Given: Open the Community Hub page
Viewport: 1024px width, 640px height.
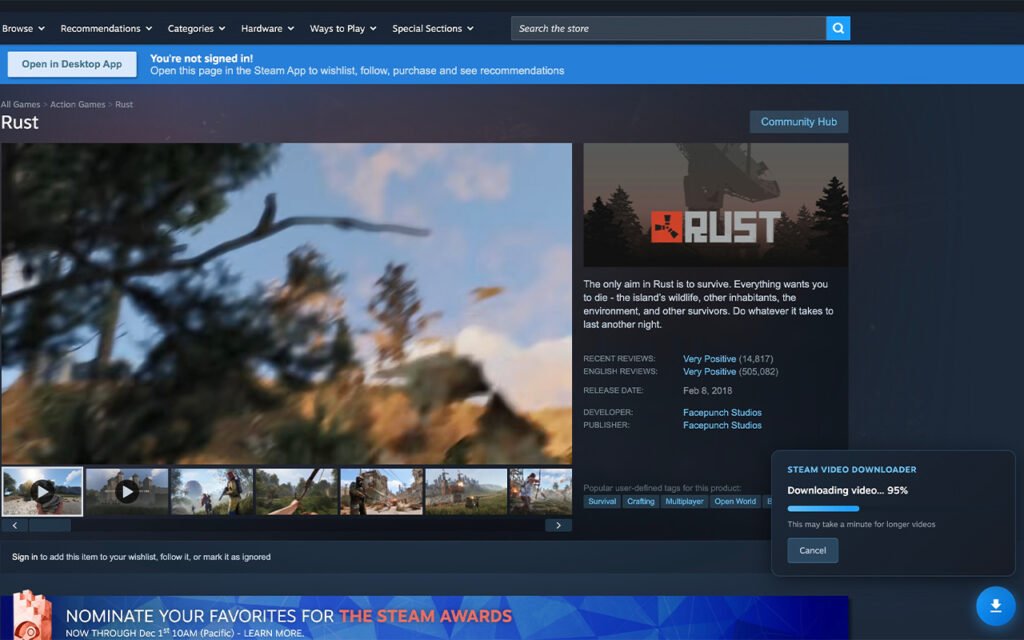Looking at the screenshot, I should 799,121.
